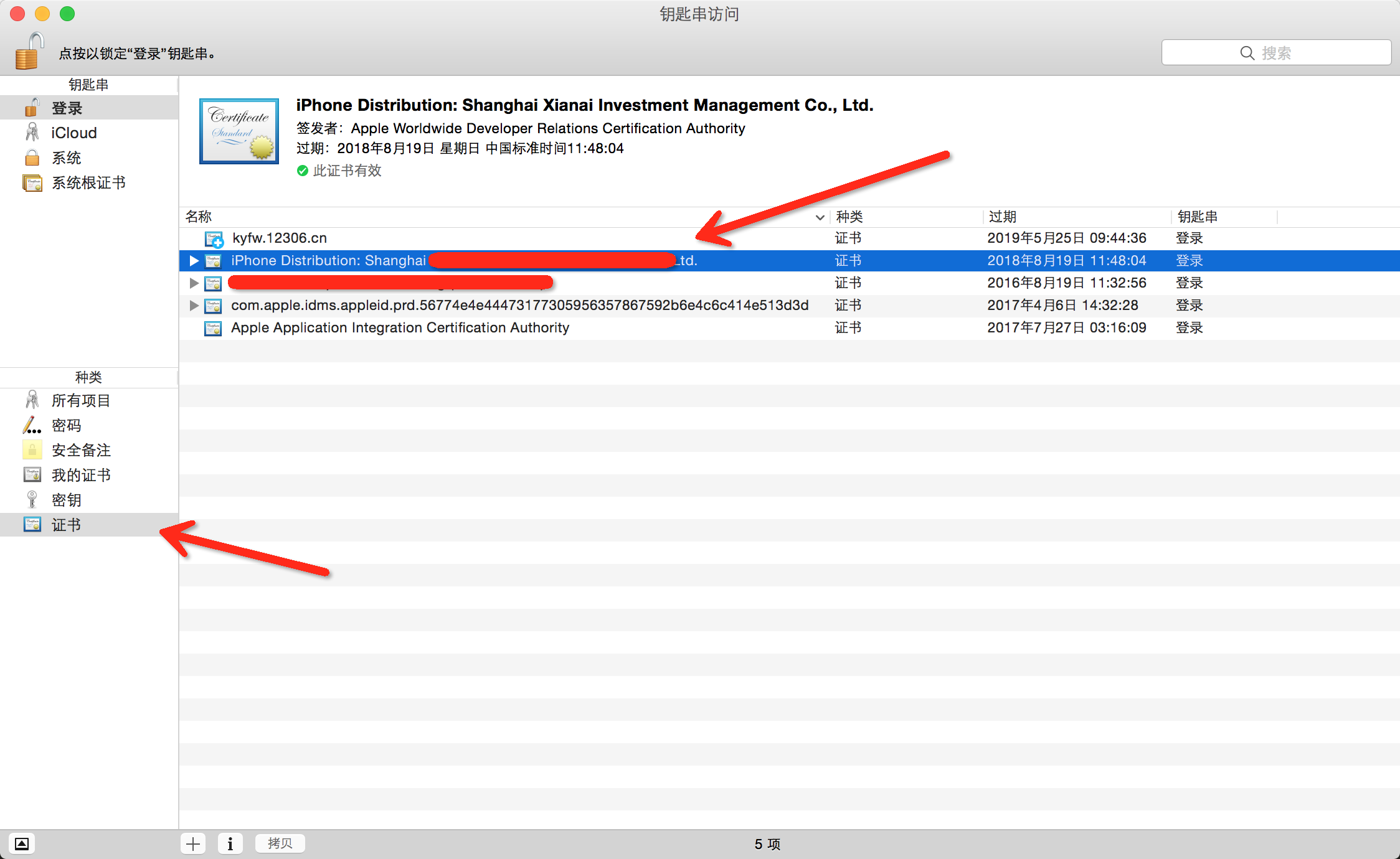Click the 系统根证书 folder icon
This screenshot has width=1400, height=859.
click(x=32, y=182)
